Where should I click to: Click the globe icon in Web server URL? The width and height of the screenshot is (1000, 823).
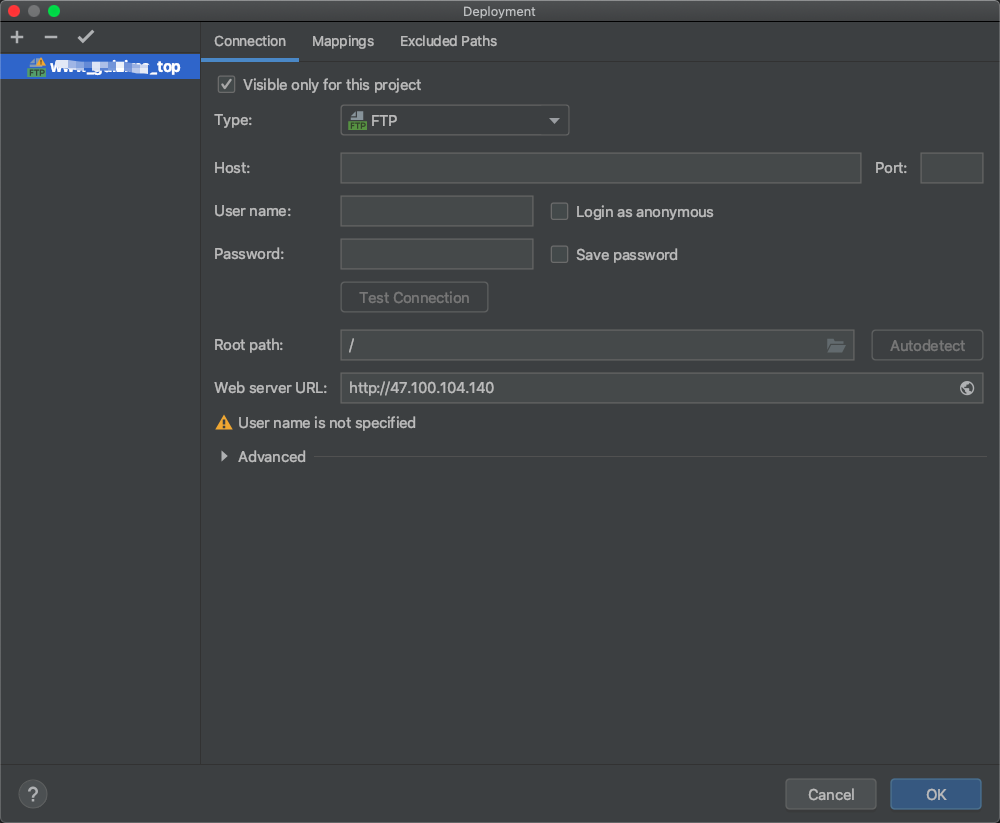(x=967, y=388)
